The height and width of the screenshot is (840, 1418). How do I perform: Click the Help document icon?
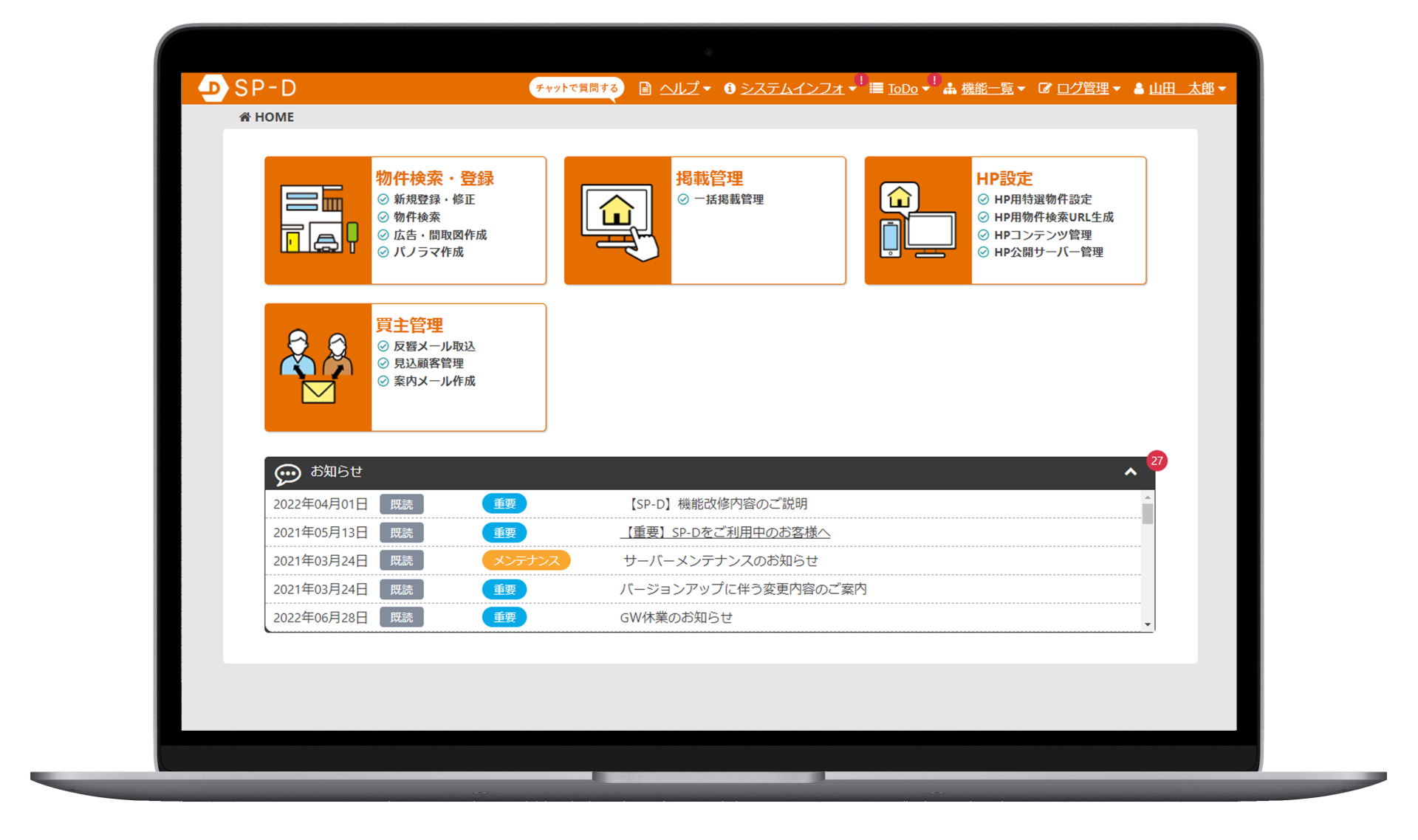[x=645, y=89]
